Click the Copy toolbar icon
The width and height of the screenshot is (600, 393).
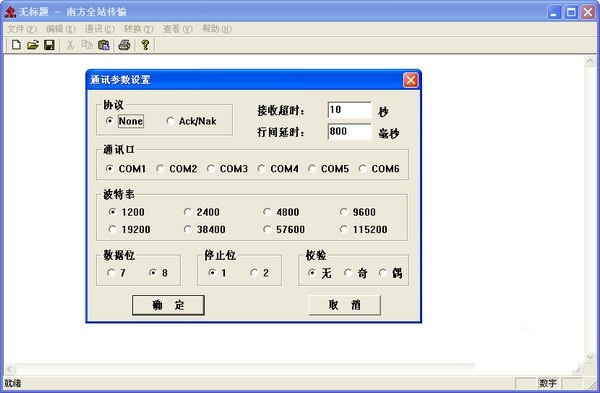[87, 45]
